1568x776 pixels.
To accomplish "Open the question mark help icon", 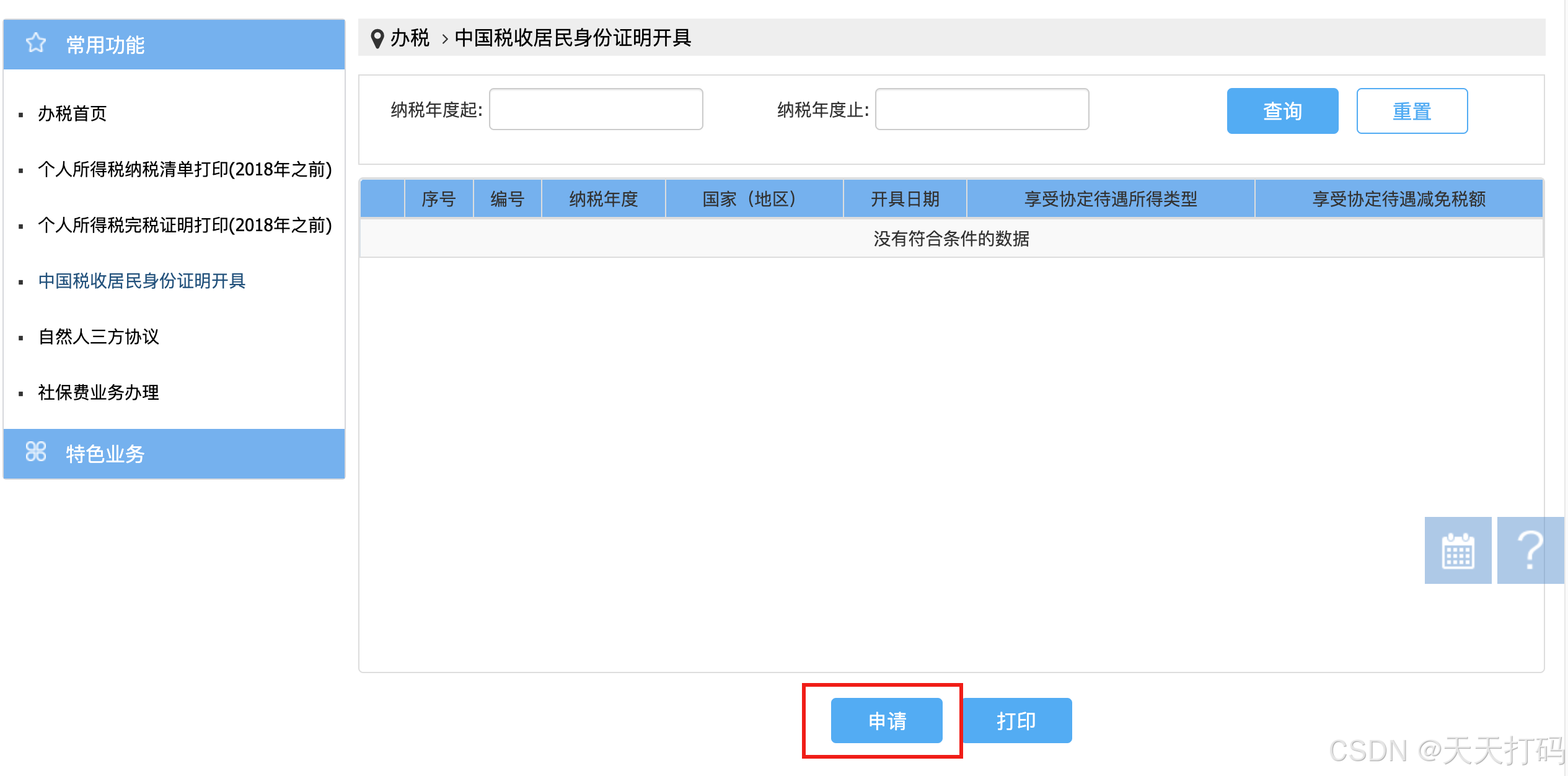I will [1530, 550].
